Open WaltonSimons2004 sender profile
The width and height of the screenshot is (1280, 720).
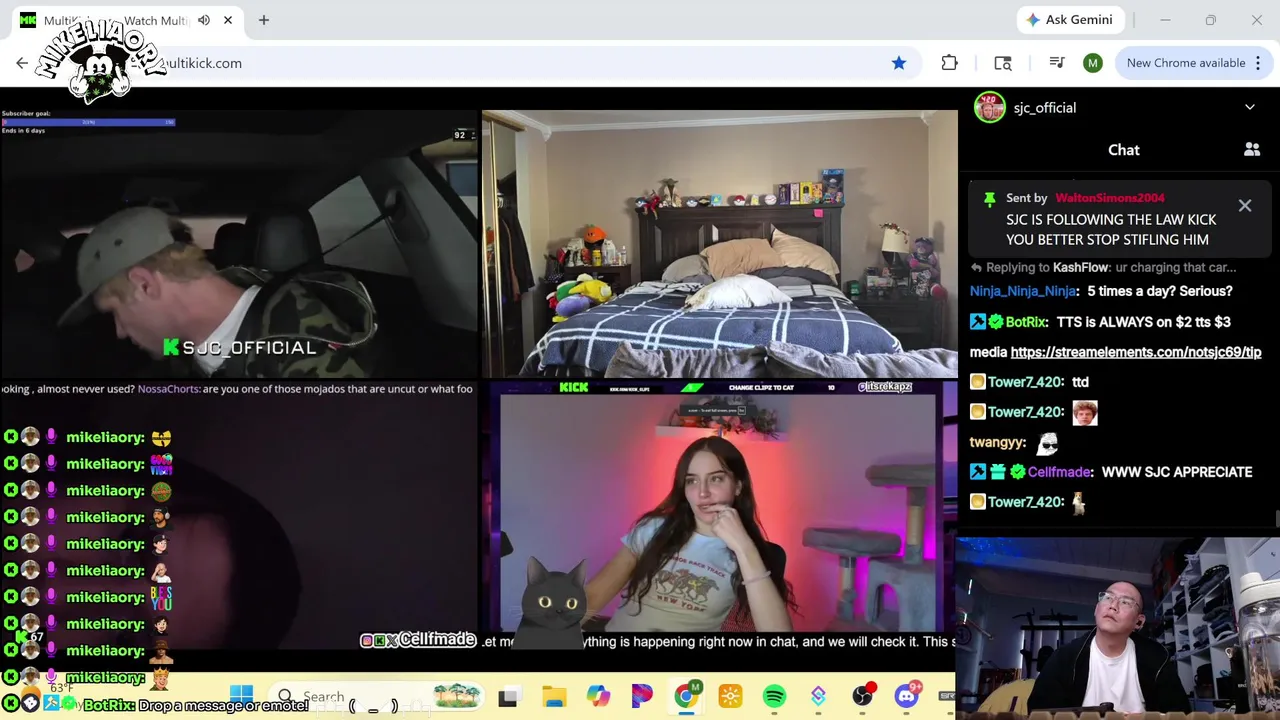pyautogui.click(x=1109, y=198)
